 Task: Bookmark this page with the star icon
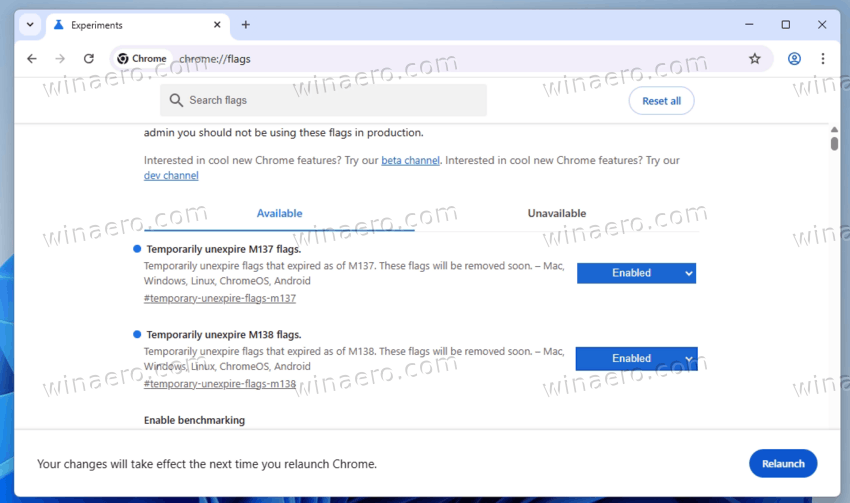click(755, 59)
